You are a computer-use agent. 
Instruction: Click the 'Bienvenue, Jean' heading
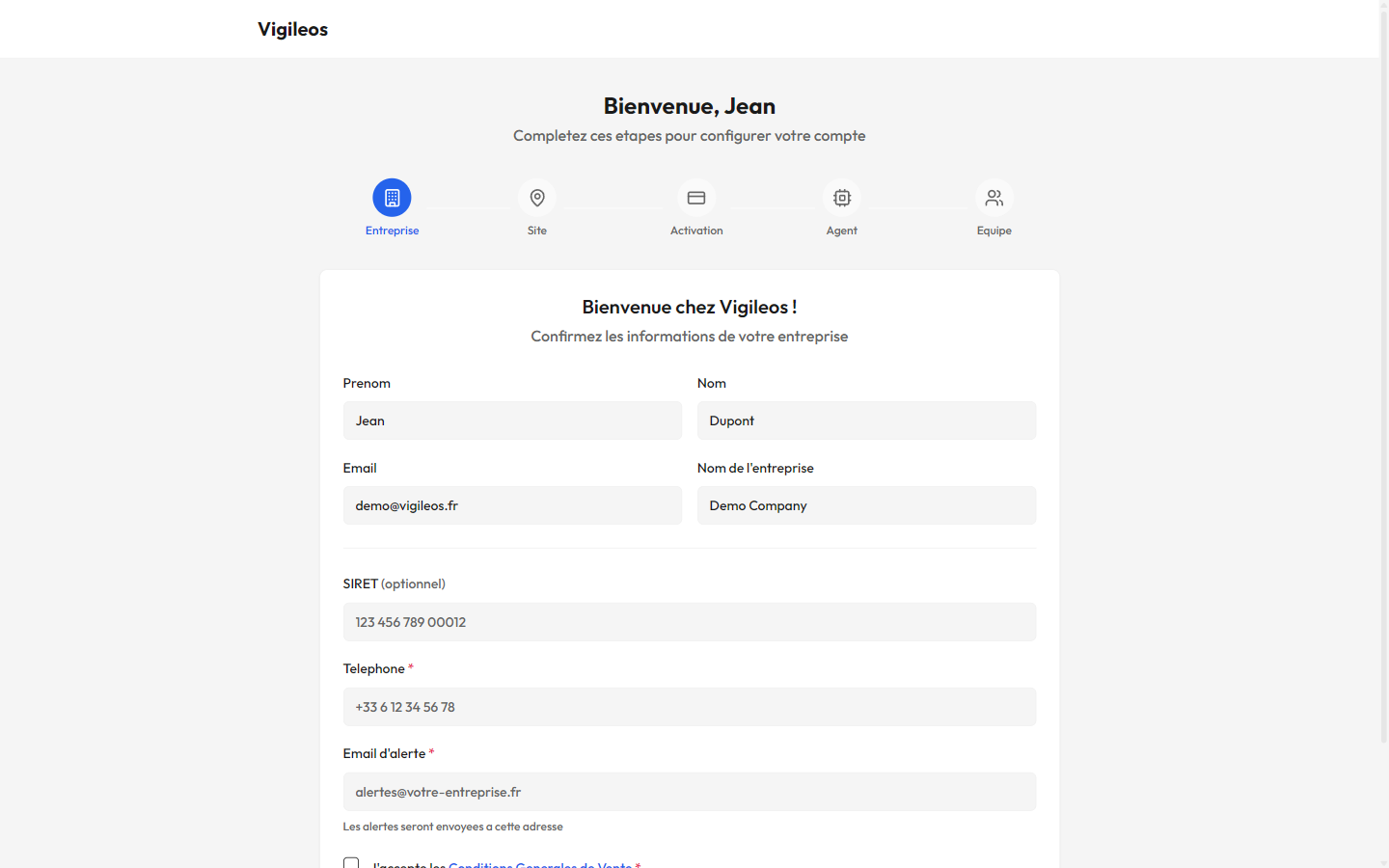(690, 106)
